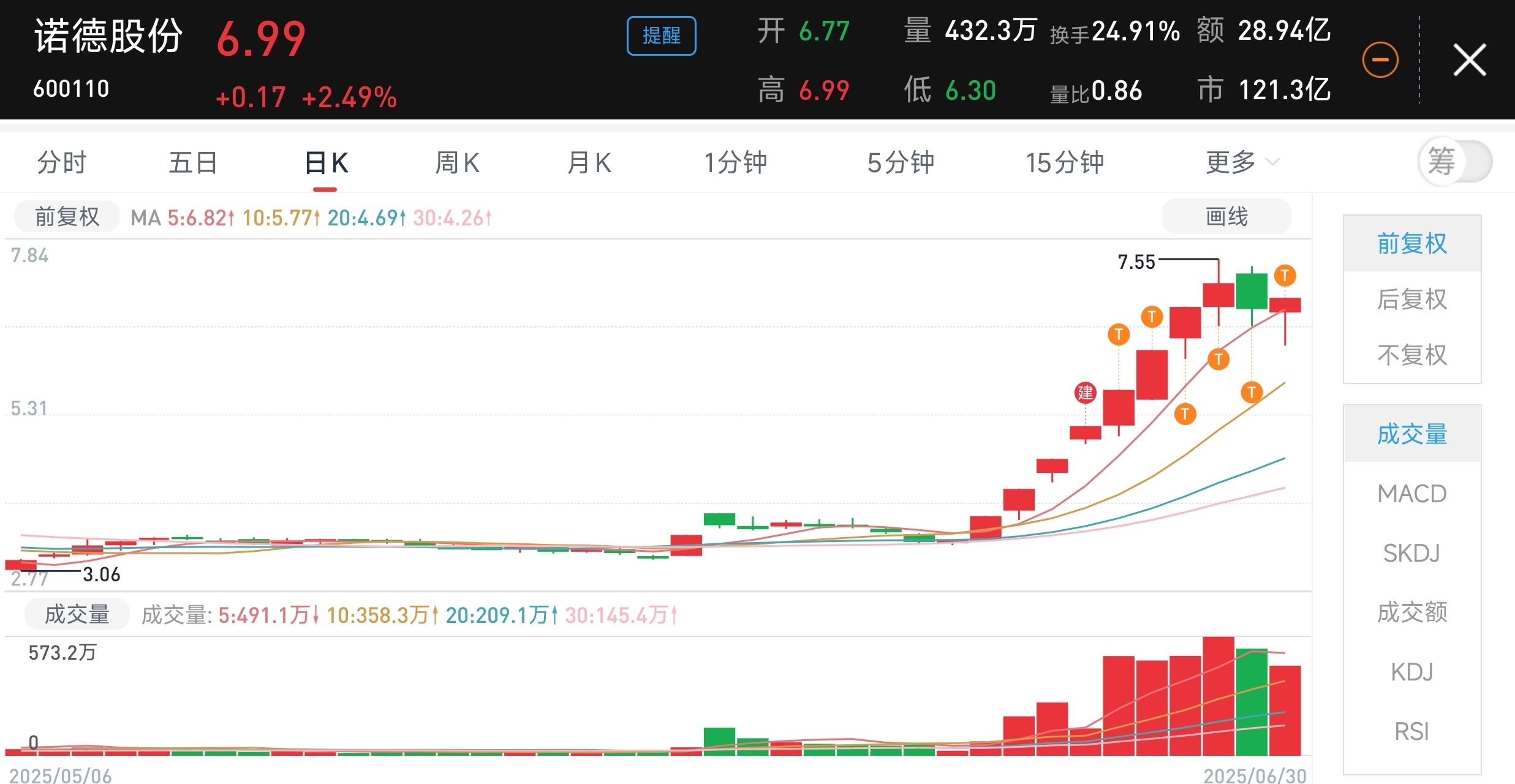Click the 3.06 low price annotation

(102, 575)
